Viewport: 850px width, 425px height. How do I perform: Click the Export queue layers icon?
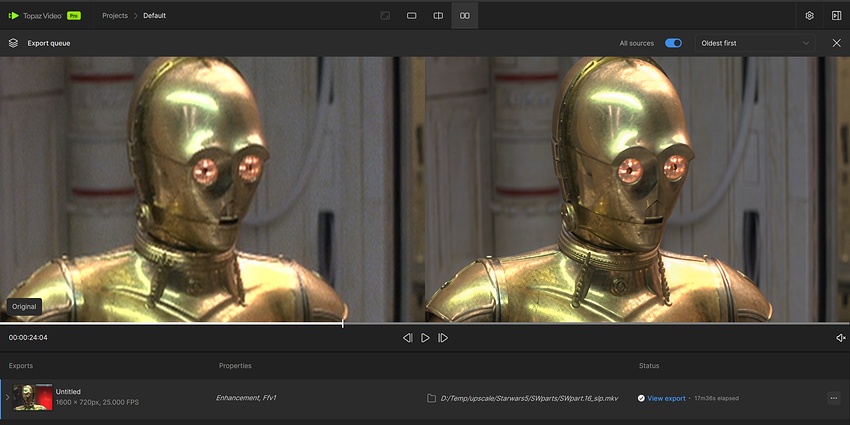tap(14, 43)
